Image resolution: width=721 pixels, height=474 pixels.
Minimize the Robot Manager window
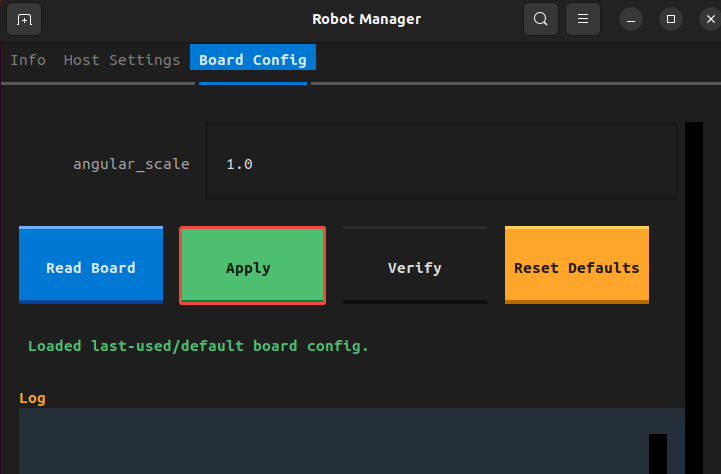(631, 20)
